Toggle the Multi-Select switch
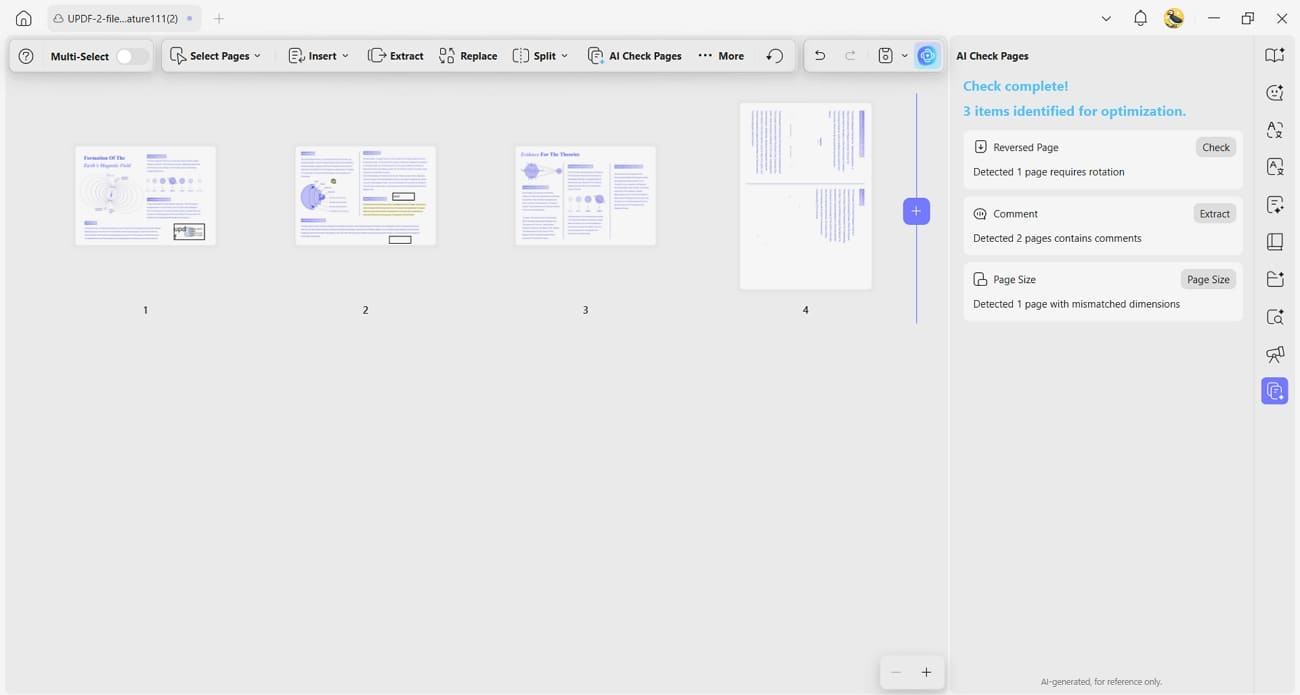 [x=132, y=56]
